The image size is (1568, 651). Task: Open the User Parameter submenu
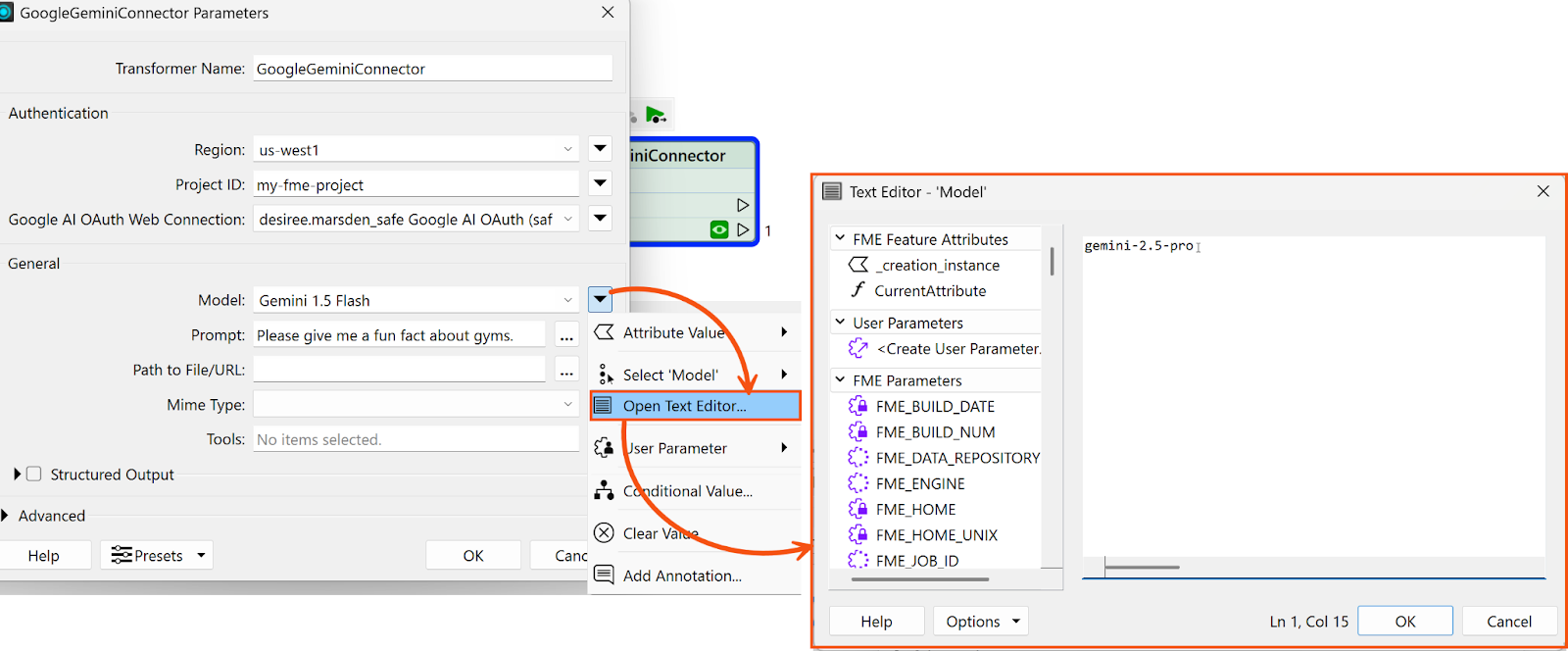(695, 448)
